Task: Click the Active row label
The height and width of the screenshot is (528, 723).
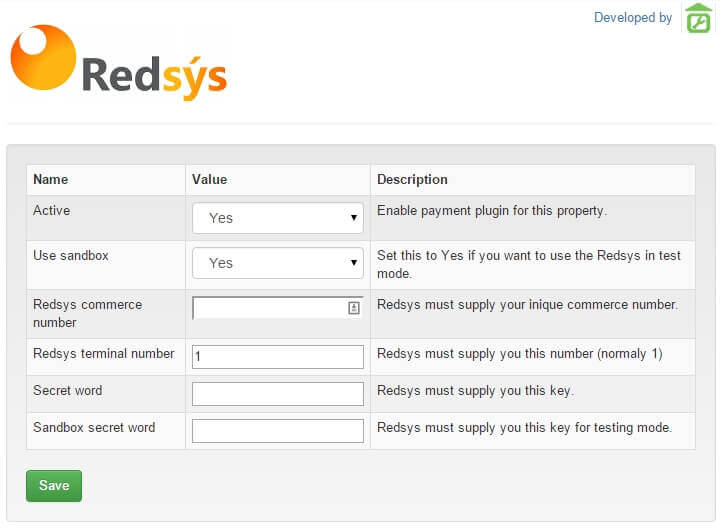Action: [52, 211]
